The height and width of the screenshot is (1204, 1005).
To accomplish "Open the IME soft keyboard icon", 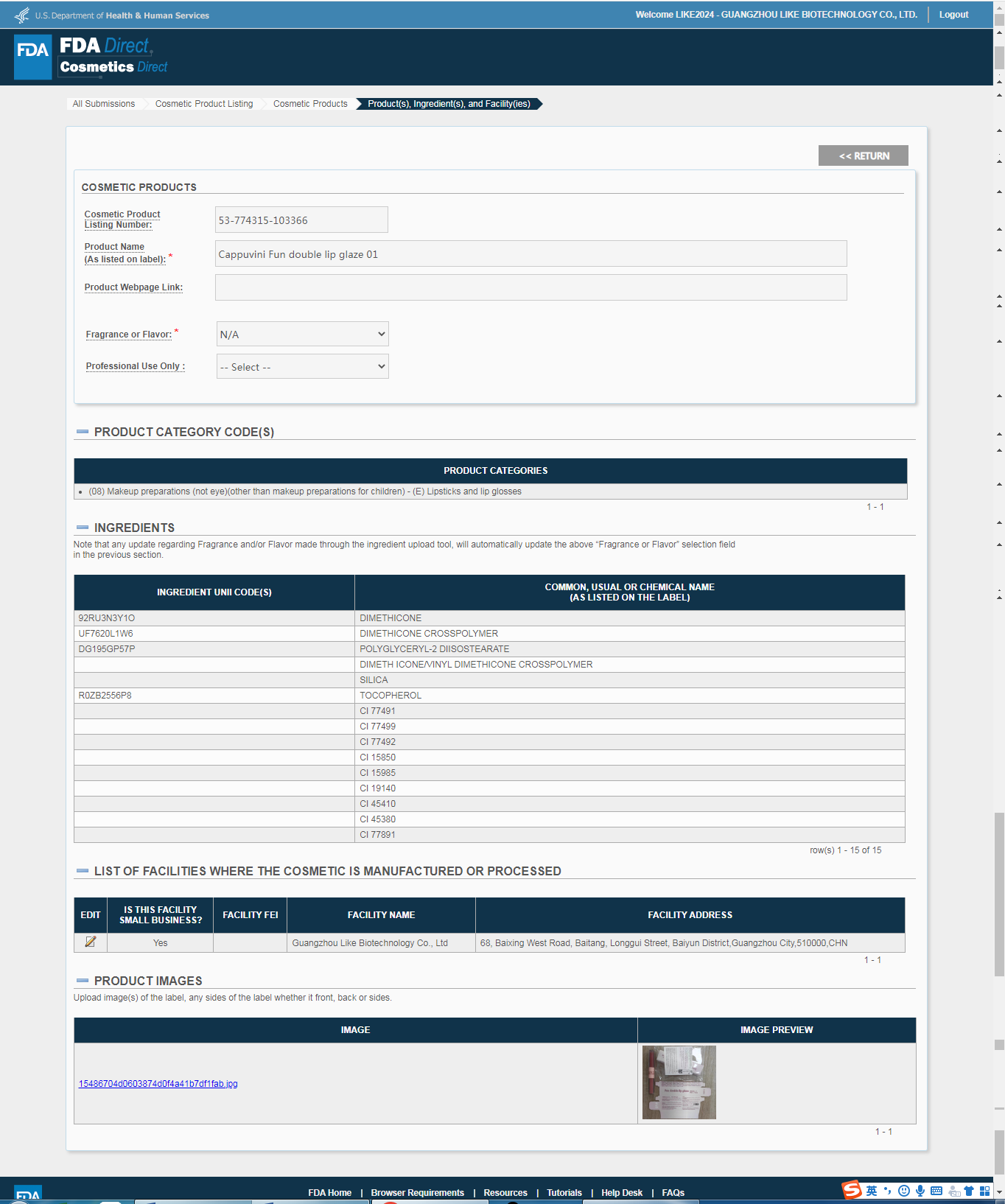I will tap(936, 1191).
